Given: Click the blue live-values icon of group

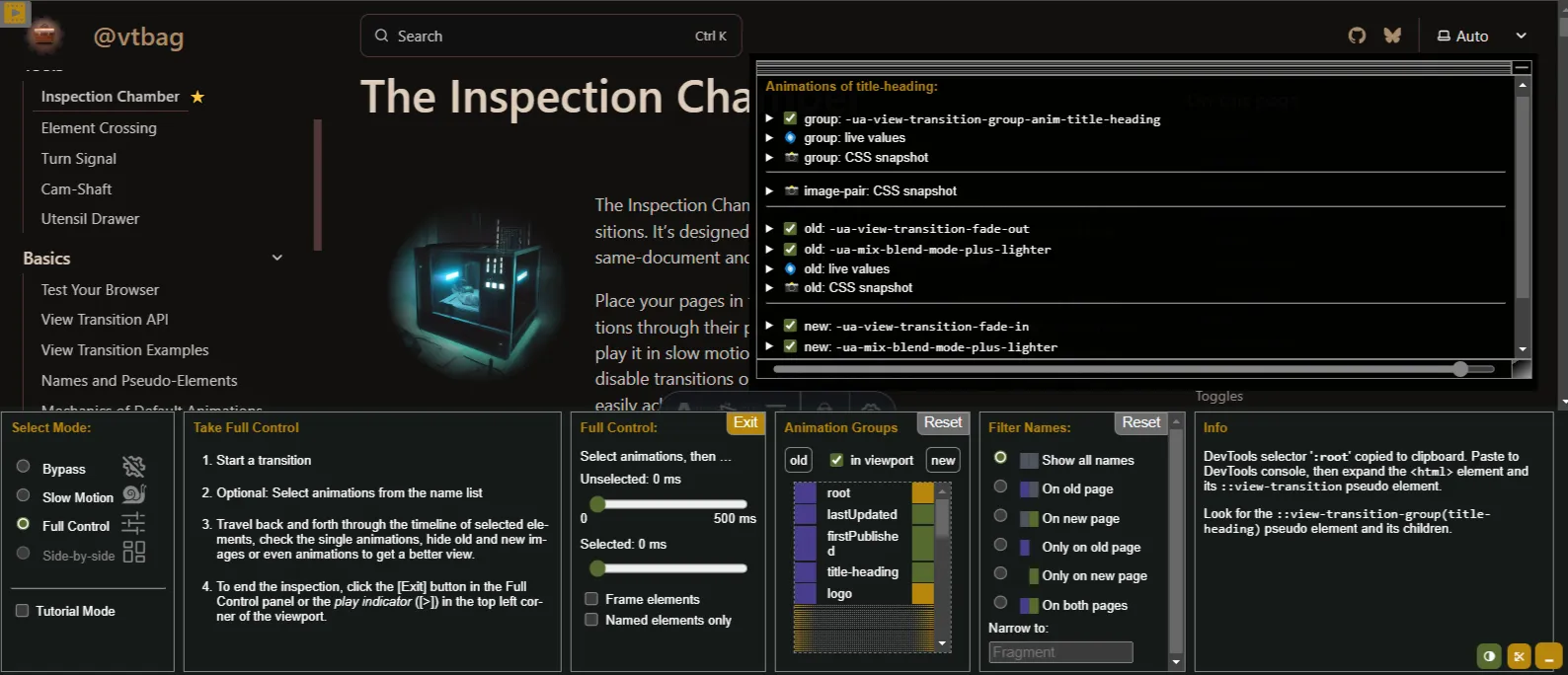Looking at the screenshot, I should (790, 137).
